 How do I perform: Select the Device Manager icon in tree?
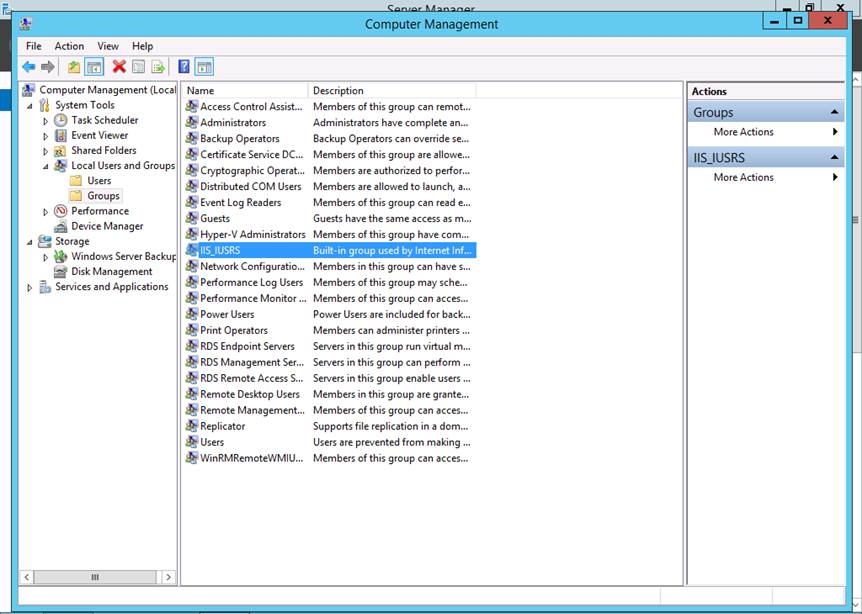point(61,226)
